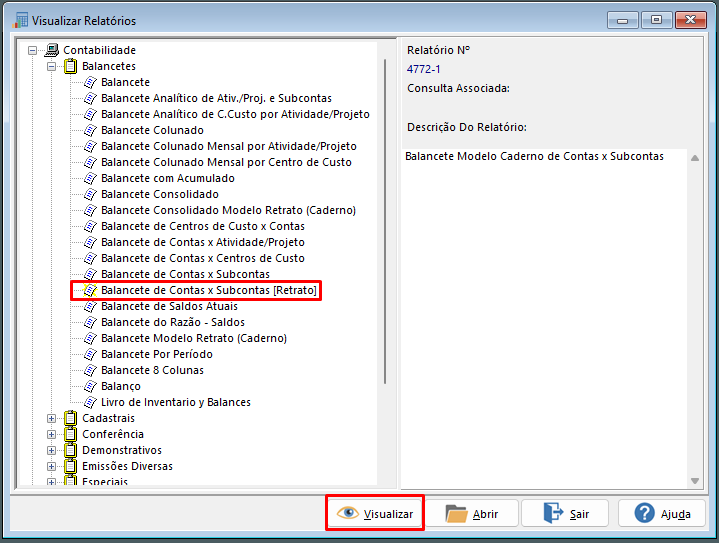Click the Demonstrativos clipboard icon
This screenshot has height=543, width=719.
(x=70, y=450)
